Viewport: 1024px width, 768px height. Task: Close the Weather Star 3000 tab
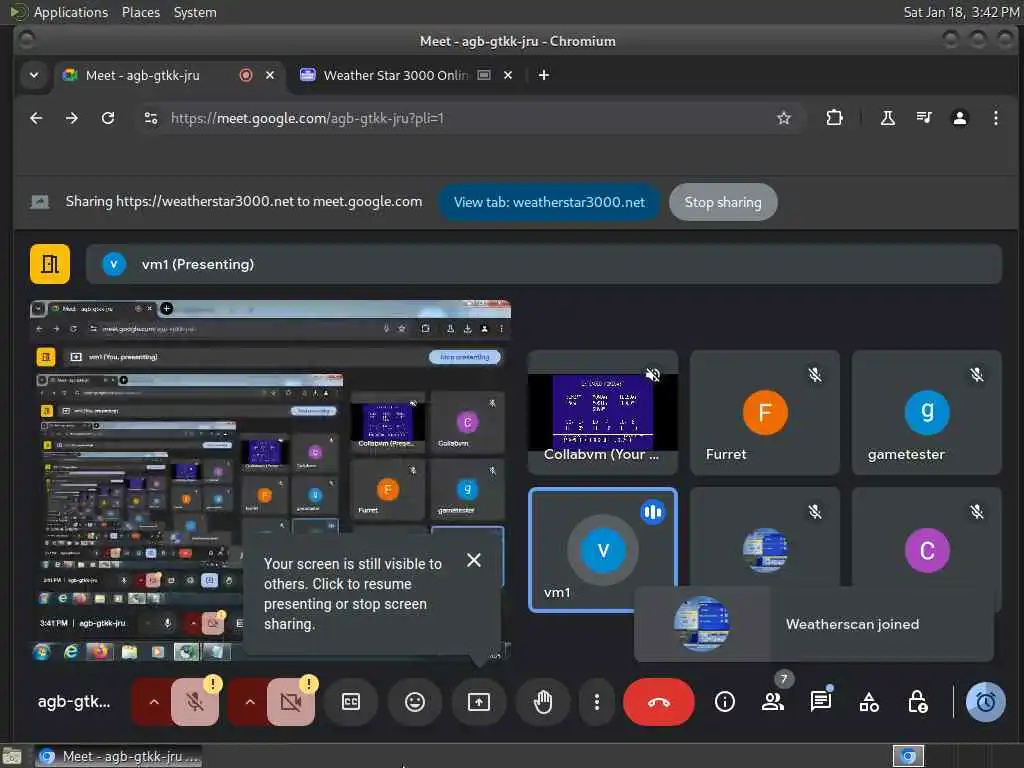[508, 75]
